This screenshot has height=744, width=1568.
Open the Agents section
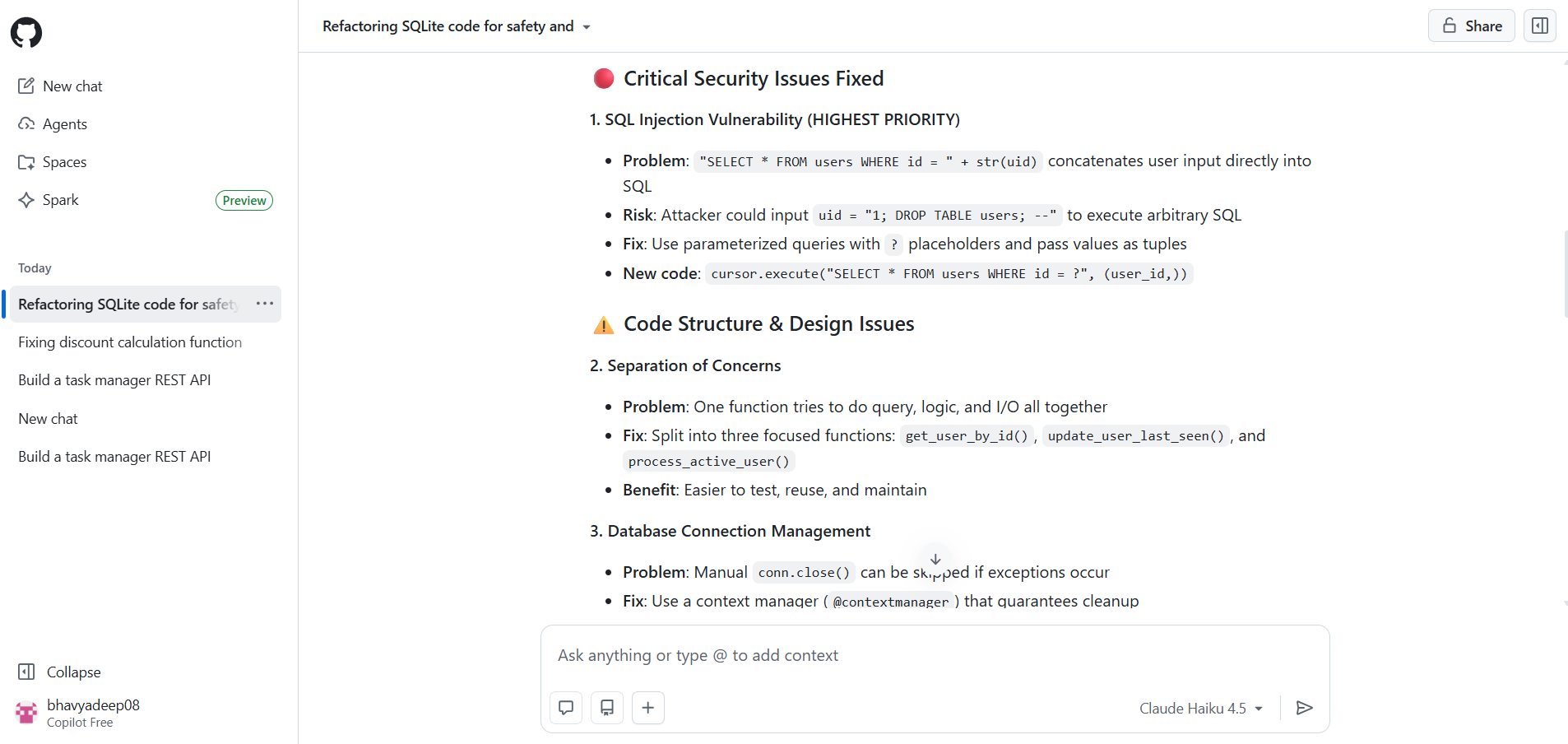tap(64, 123)
